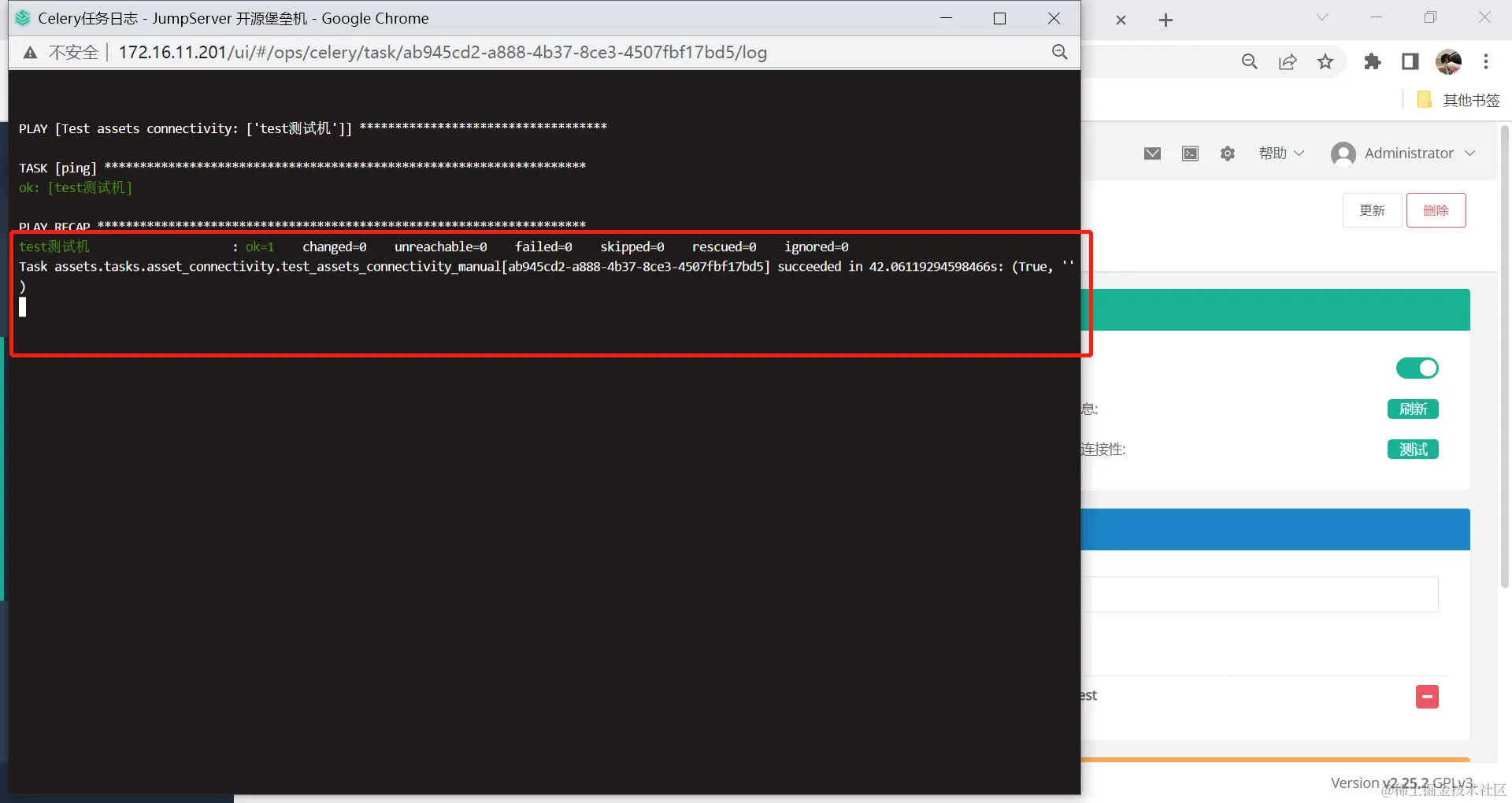Minimize the Celery log popup window
Viewport: 1512px width, 803px height.
pyautogui.click(x=947, y=18)
